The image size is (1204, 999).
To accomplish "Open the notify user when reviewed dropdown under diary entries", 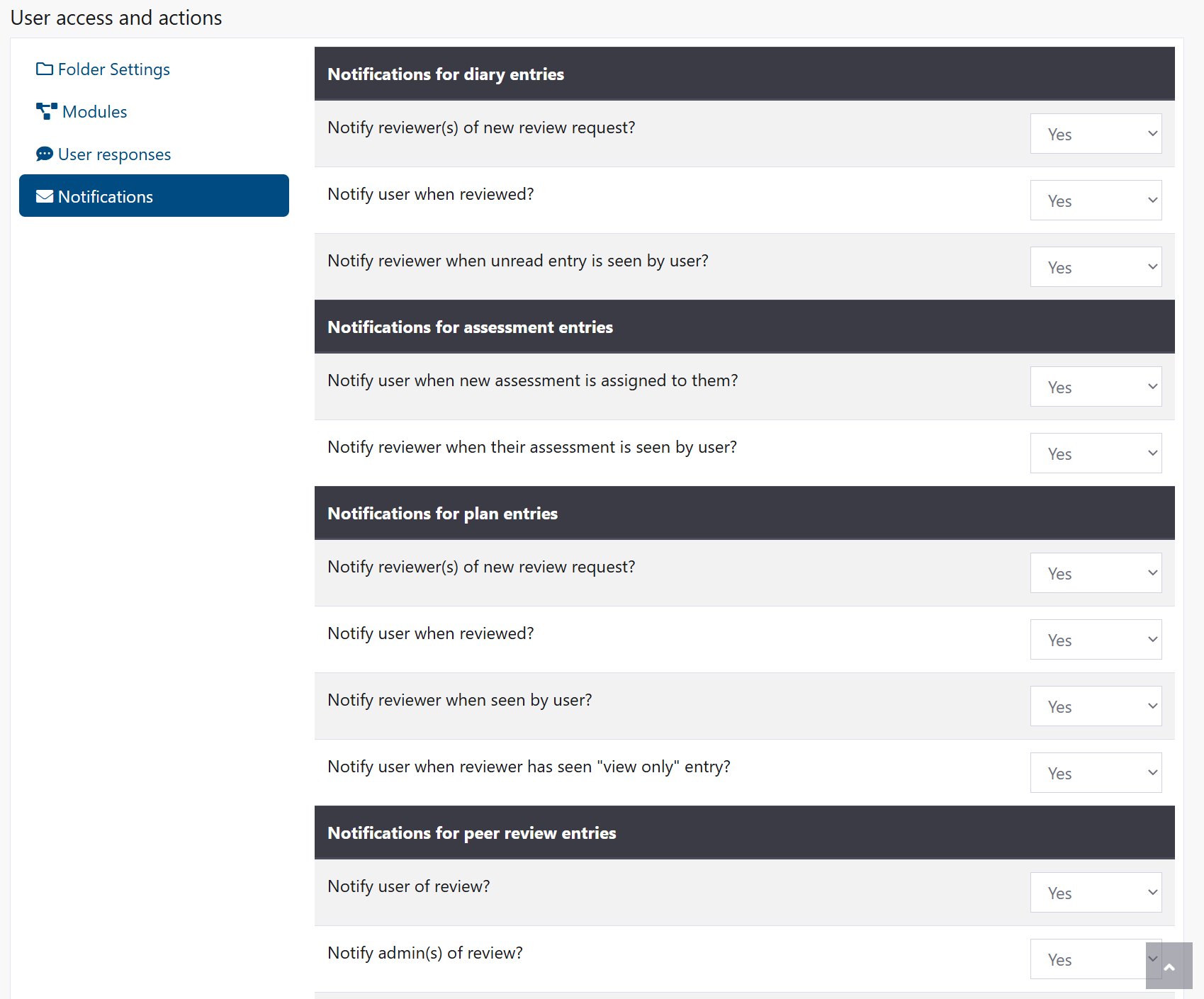I will point(1096,200).
